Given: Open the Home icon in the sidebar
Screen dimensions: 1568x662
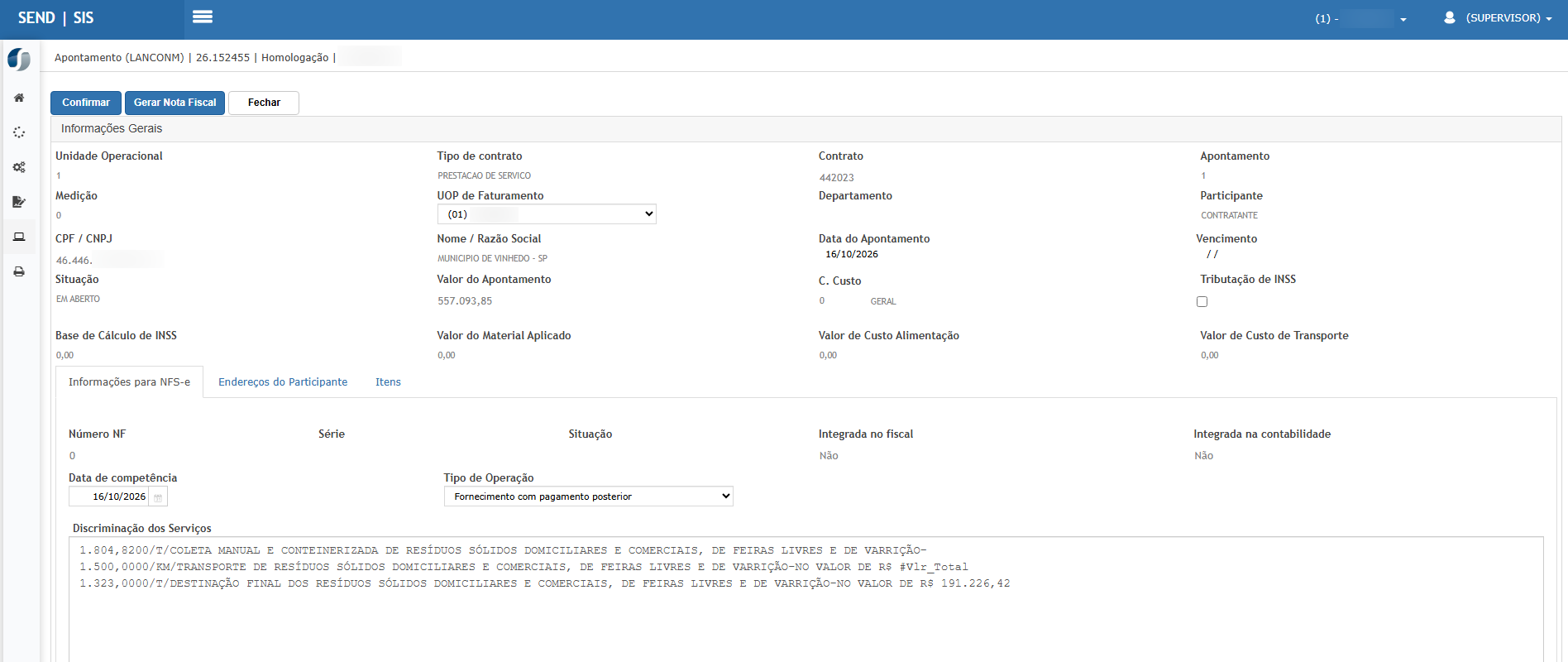Looking at the screenshot, I should [19, 98].
